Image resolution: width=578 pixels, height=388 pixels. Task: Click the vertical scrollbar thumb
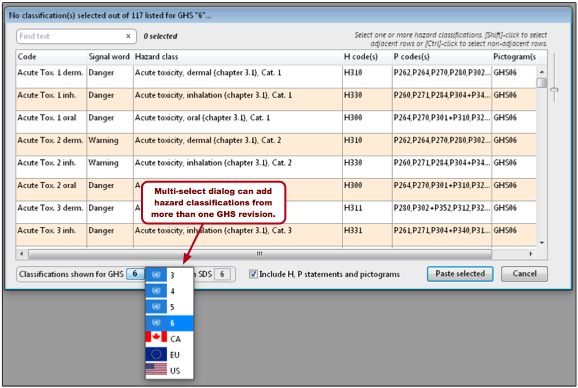pos(542,83)
